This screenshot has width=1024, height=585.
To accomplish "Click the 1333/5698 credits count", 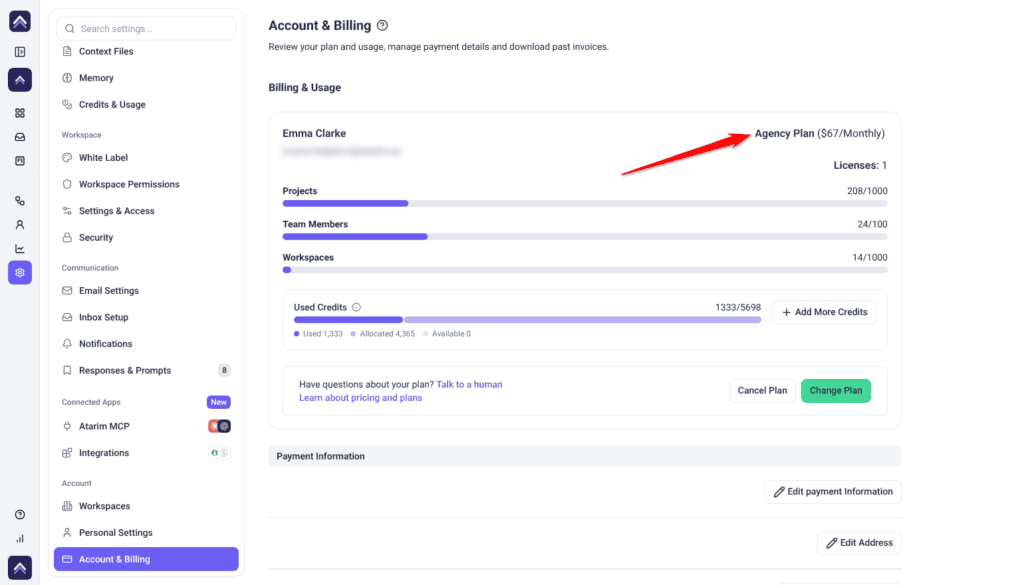I will tap(738, 307).
